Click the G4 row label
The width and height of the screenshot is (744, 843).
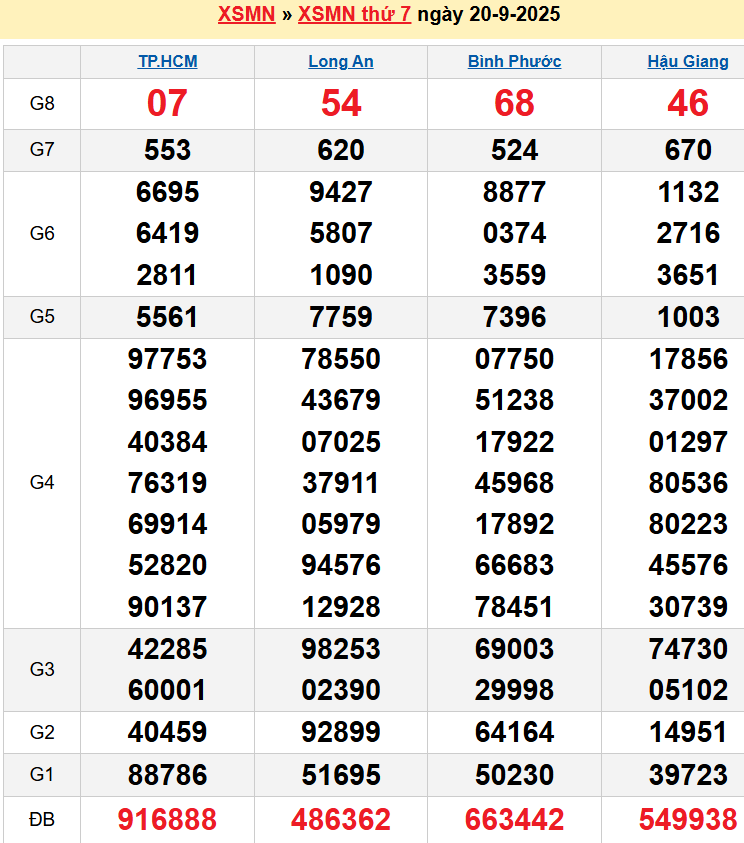tap(42, 483)
